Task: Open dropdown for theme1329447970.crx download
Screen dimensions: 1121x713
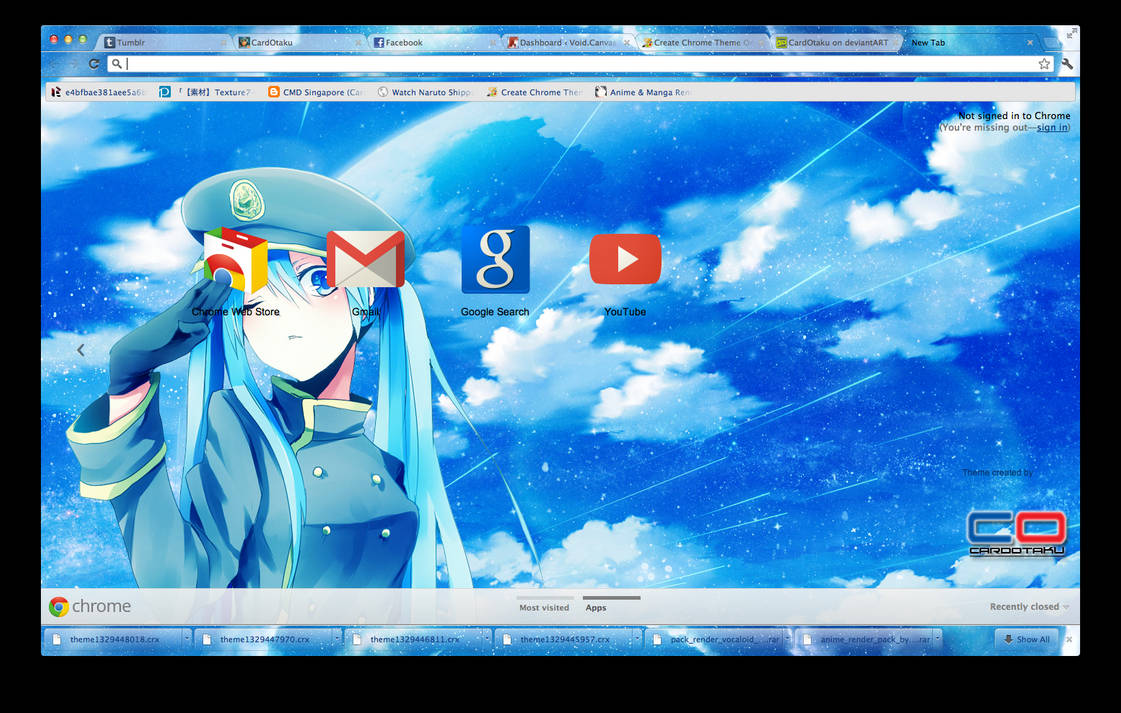Action: point(337,639)
